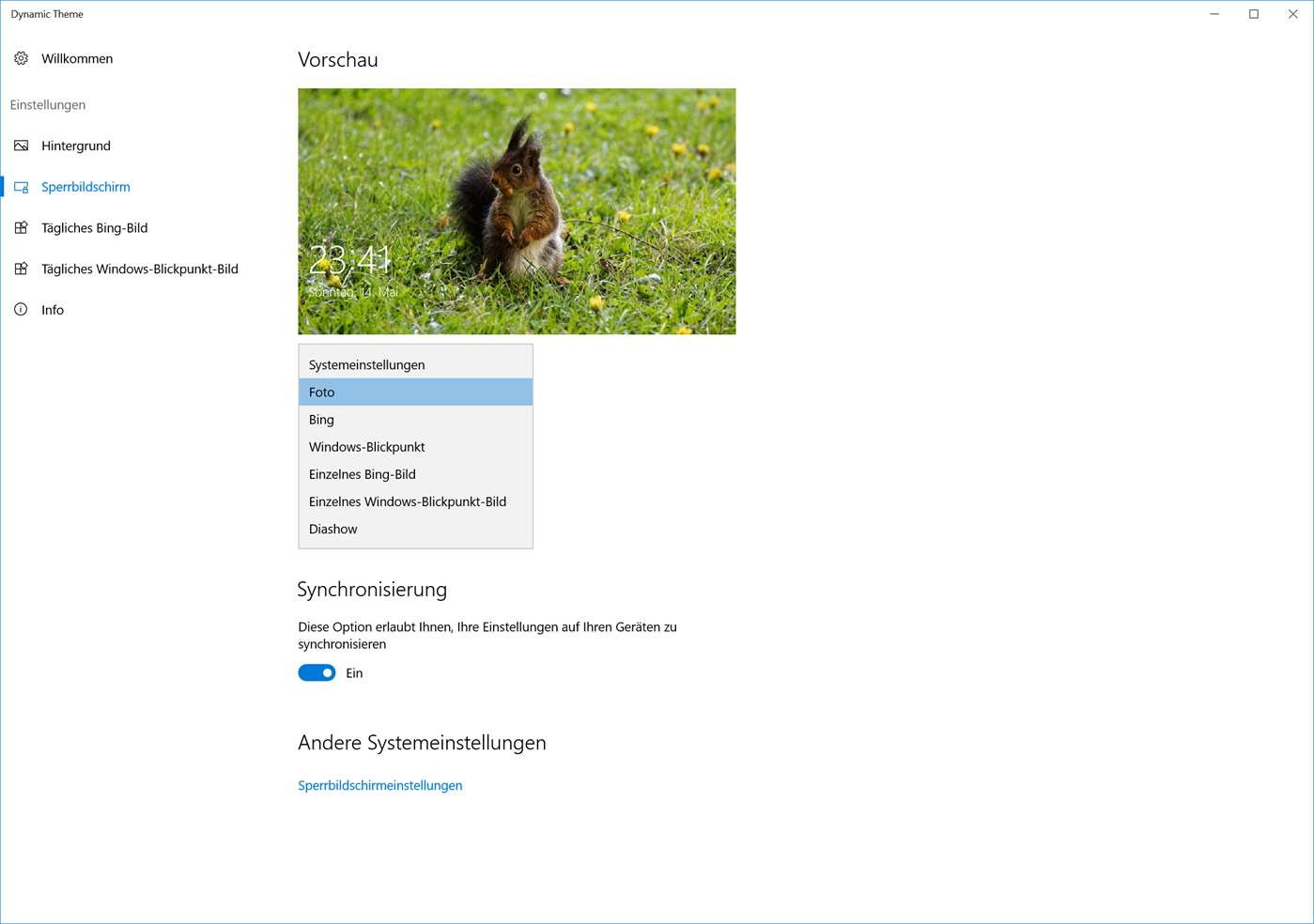The width and height of the screenshot is (1314, 924).
Task: Maximize the Dynamic Theme window
Action: tap(1254, 14)
